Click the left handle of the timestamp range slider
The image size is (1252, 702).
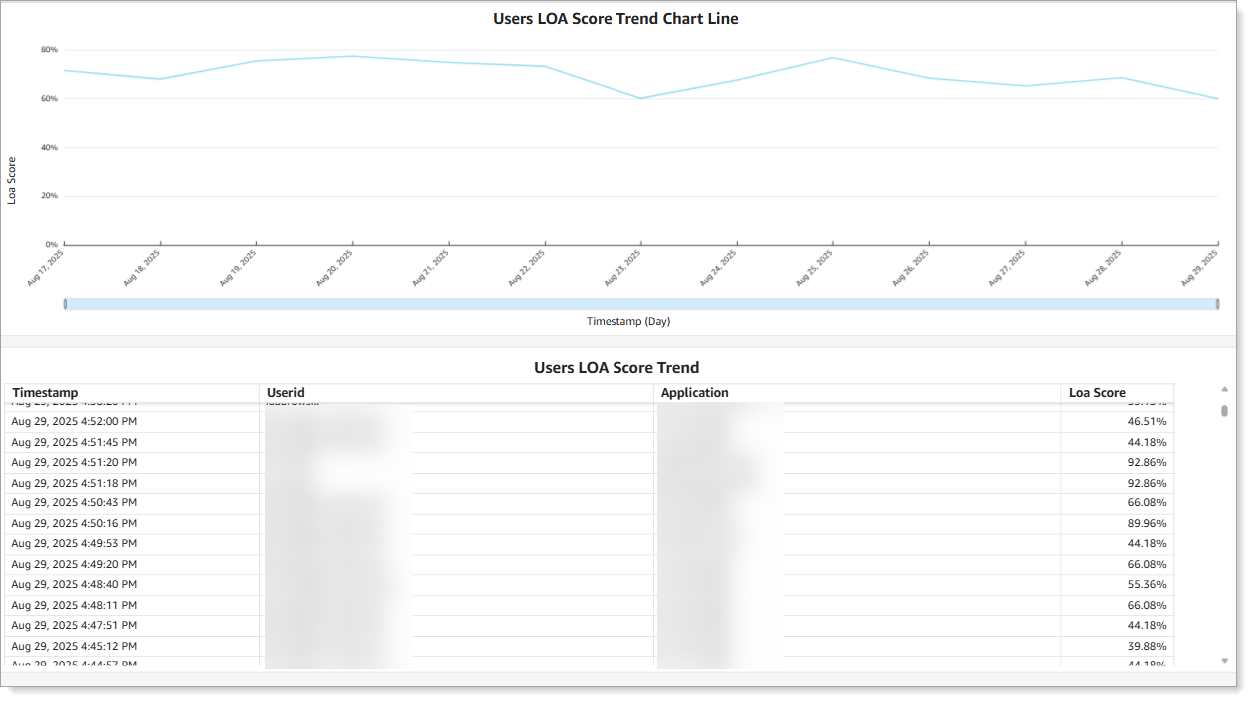(66, 302)
